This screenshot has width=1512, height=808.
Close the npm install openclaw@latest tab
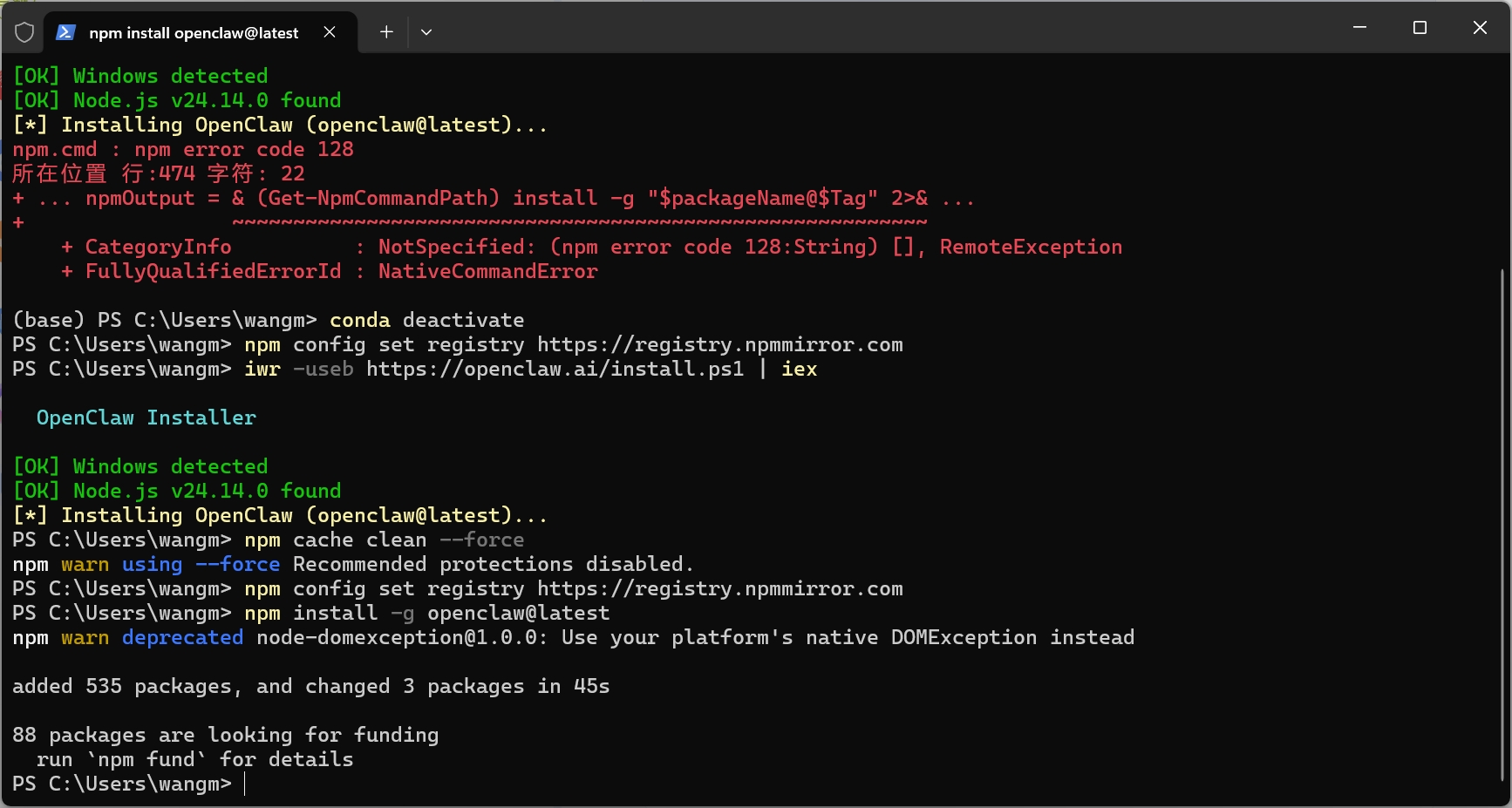[330, 32]
